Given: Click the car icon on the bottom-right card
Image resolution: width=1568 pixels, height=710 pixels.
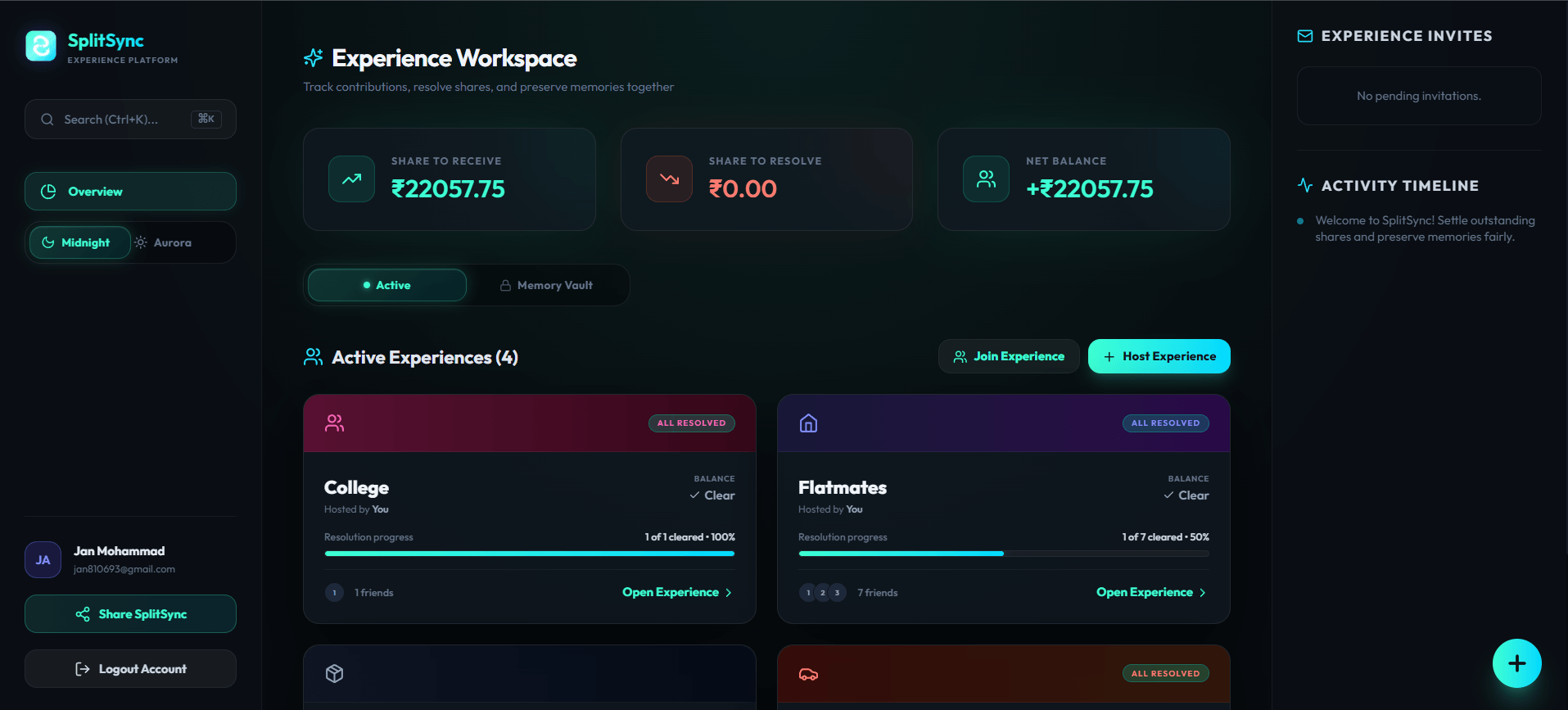Looking at the screenshot, I should pos(808,674).
